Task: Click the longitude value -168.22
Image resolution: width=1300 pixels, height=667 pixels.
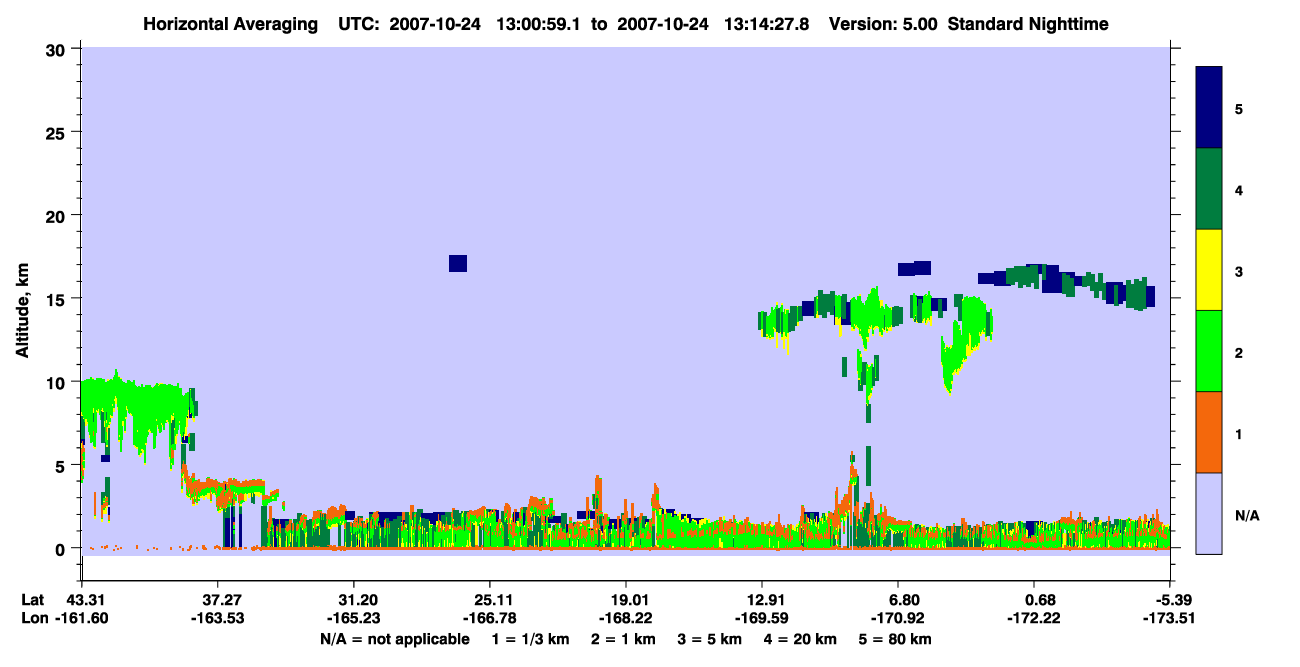Action: [625, 619]
